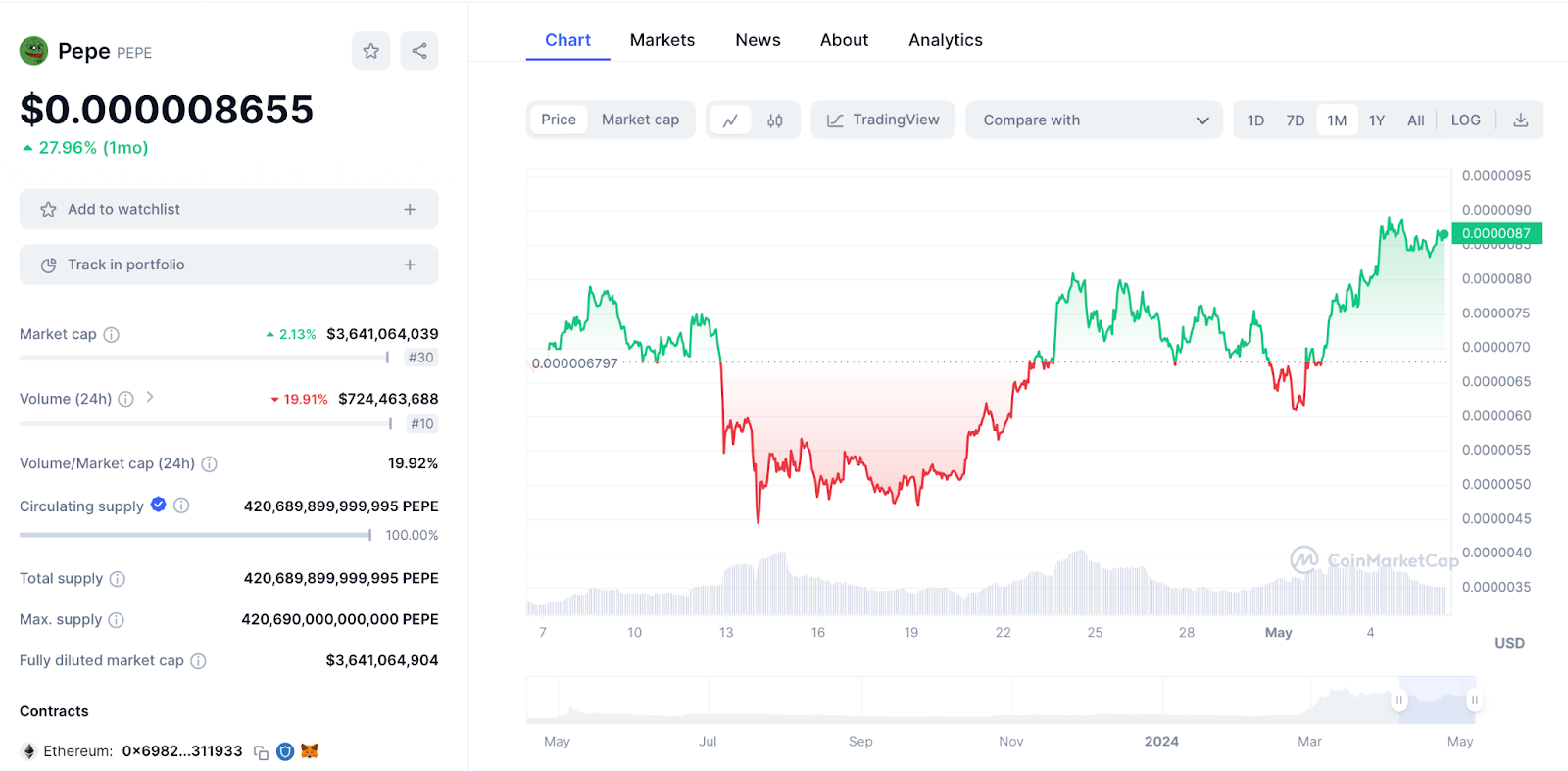Click the 19.91% volume change
The width and height of the screenshot is (1568, 771).
tap(299, 400)
